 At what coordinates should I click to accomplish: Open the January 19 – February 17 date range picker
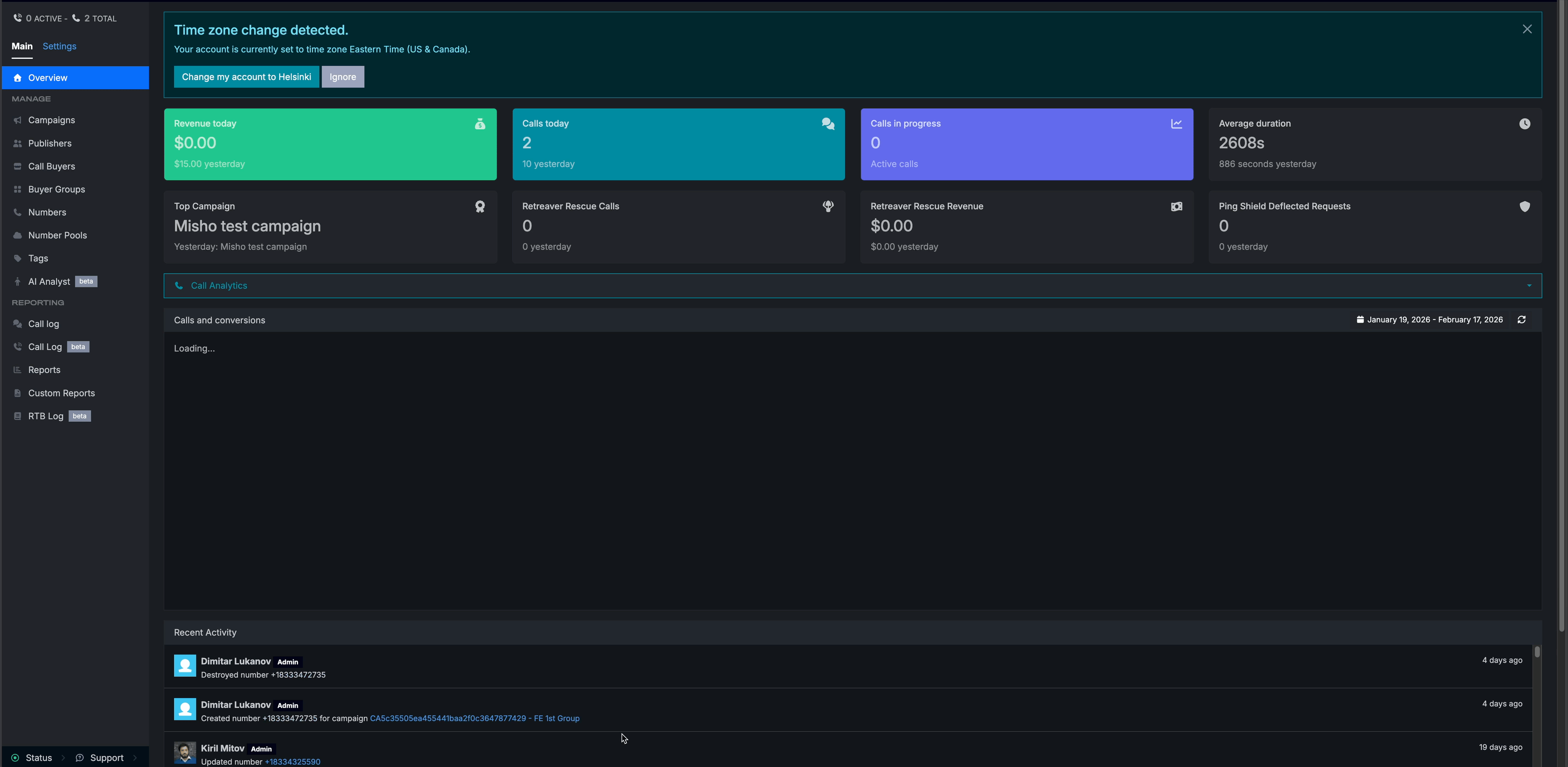point(1429,320)
